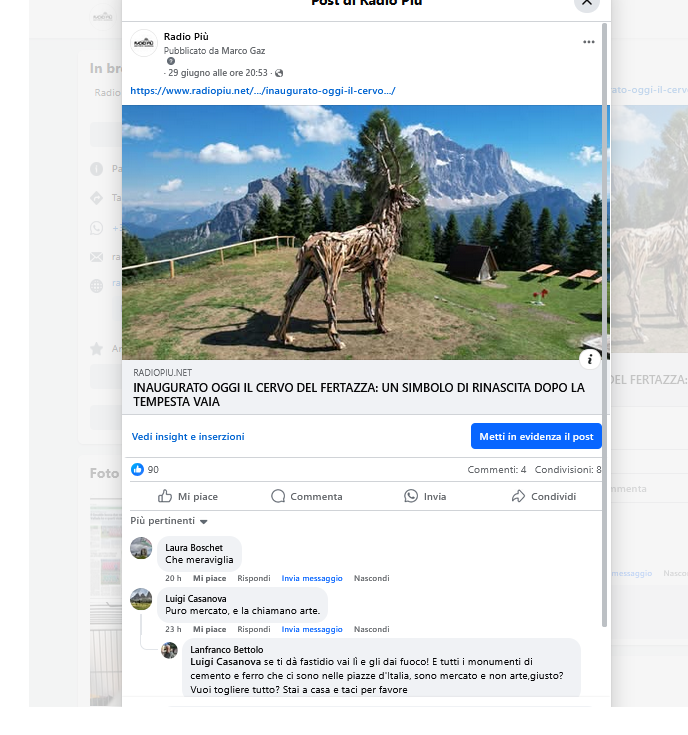Screen dimensions: 688x735
Task: Click Invia messaggio for Laura Boschet
Action: (x=312, y=578)
